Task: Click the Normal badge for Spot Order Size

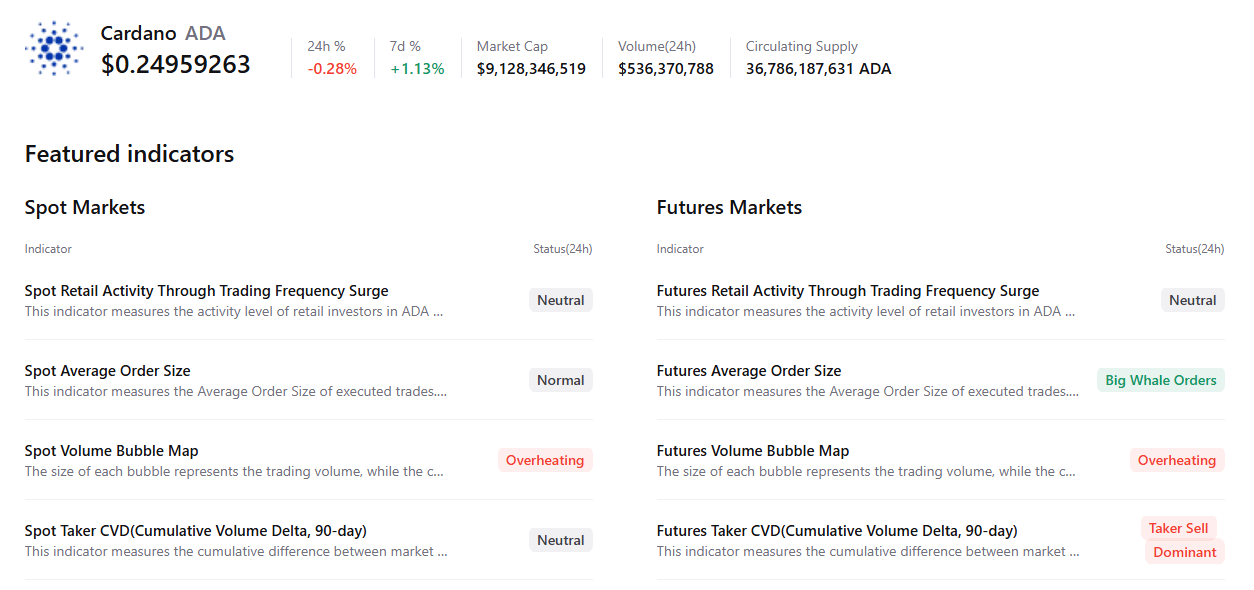Action: click(561, 380)
